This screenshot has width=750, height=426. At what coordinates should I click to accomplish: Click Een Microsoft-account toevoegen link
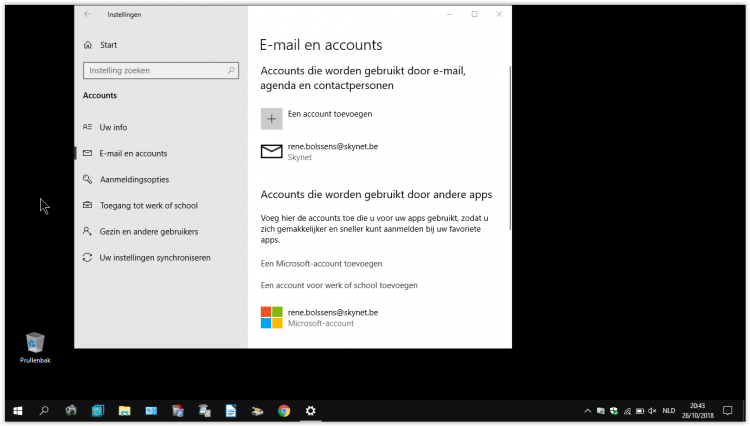(x=321, y=264)
